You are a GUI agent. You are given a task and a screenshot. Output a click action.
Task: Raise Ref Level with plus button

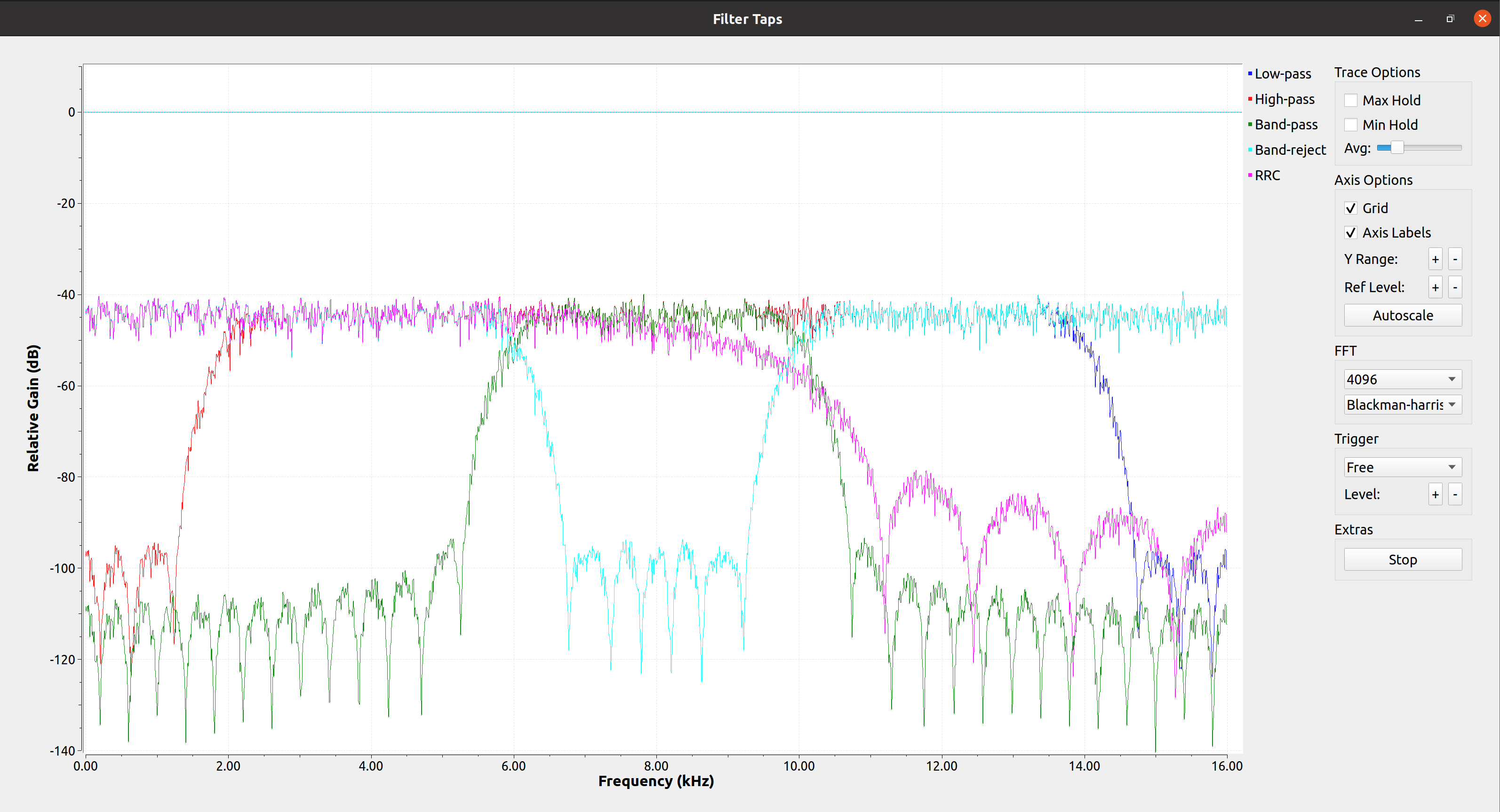pos(1435,287)
